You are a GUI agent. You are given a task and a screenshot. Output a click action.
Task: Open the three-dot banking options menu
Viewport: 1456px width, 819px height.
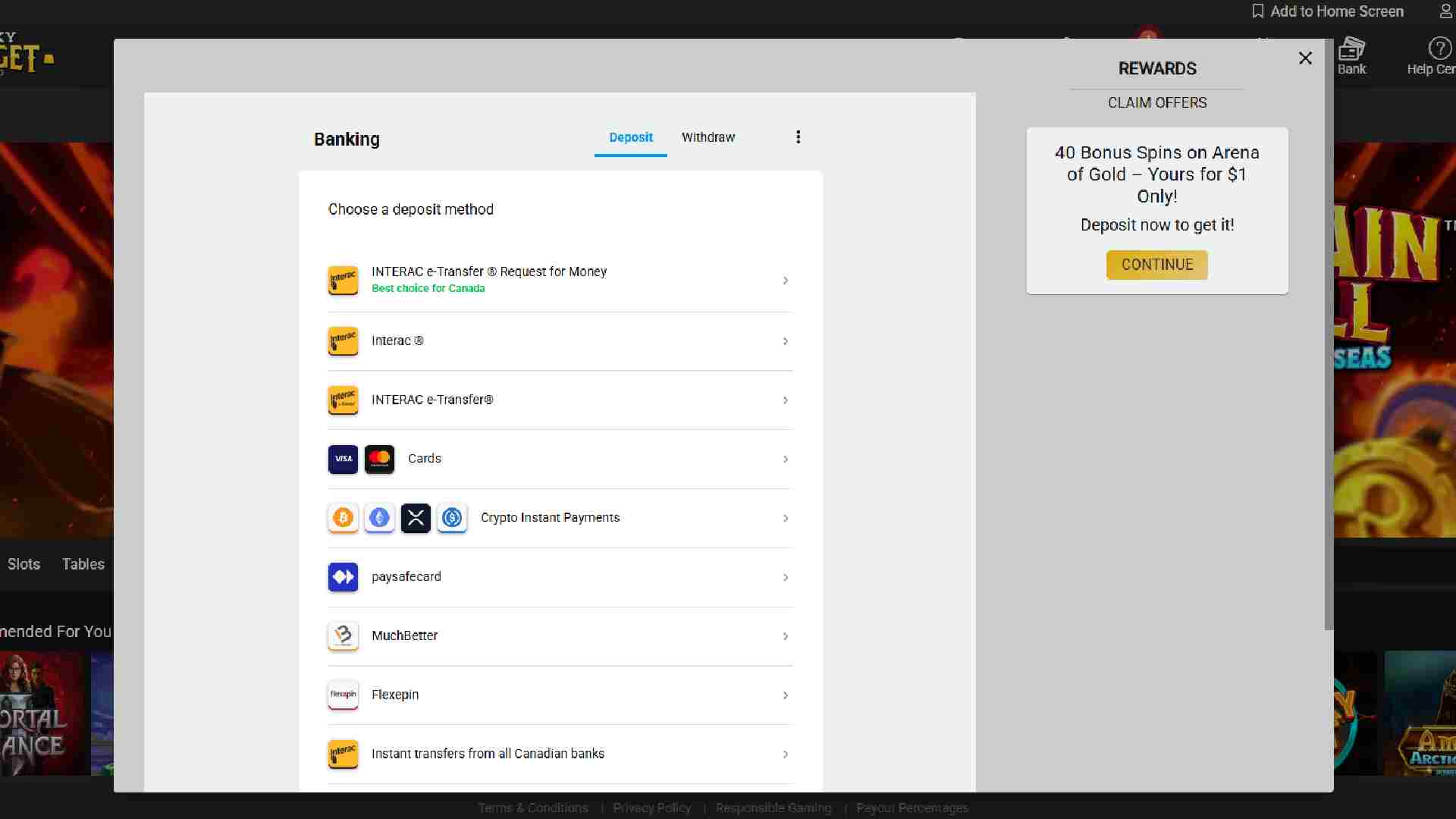[x=798, y=137]
